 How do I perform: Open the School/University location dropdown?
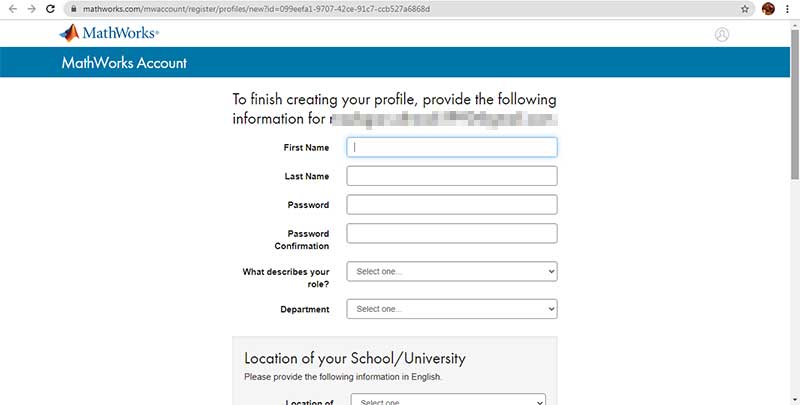[x=448, y=399]
